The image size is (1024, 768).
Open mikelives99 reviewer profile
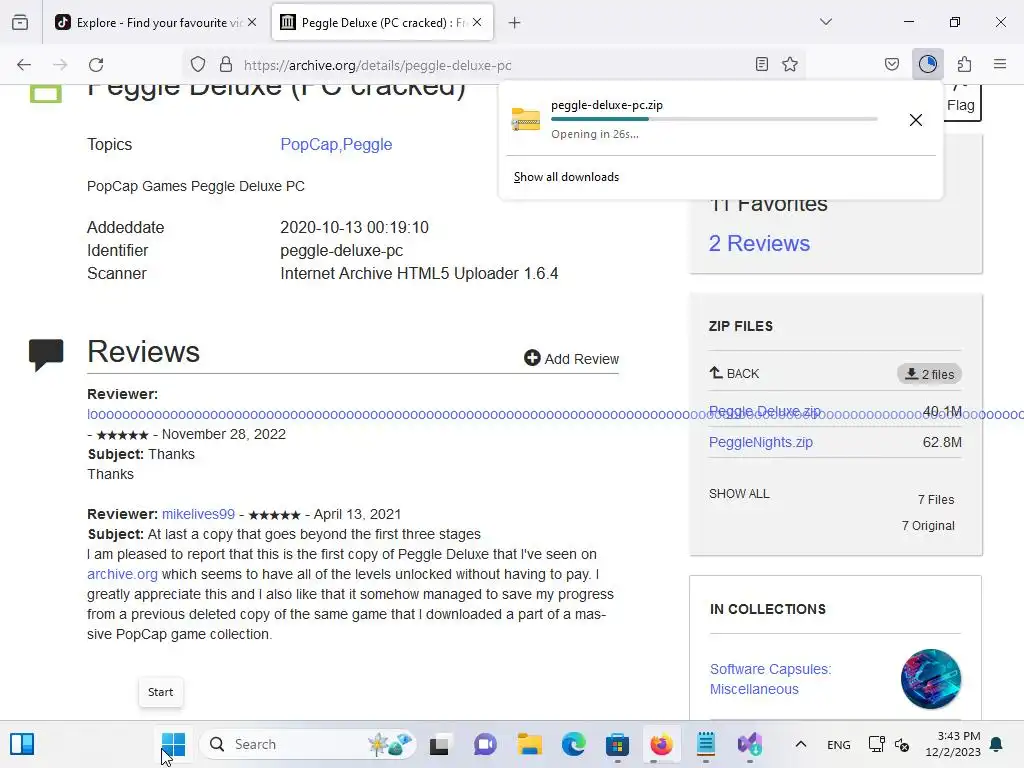(198, 514)
